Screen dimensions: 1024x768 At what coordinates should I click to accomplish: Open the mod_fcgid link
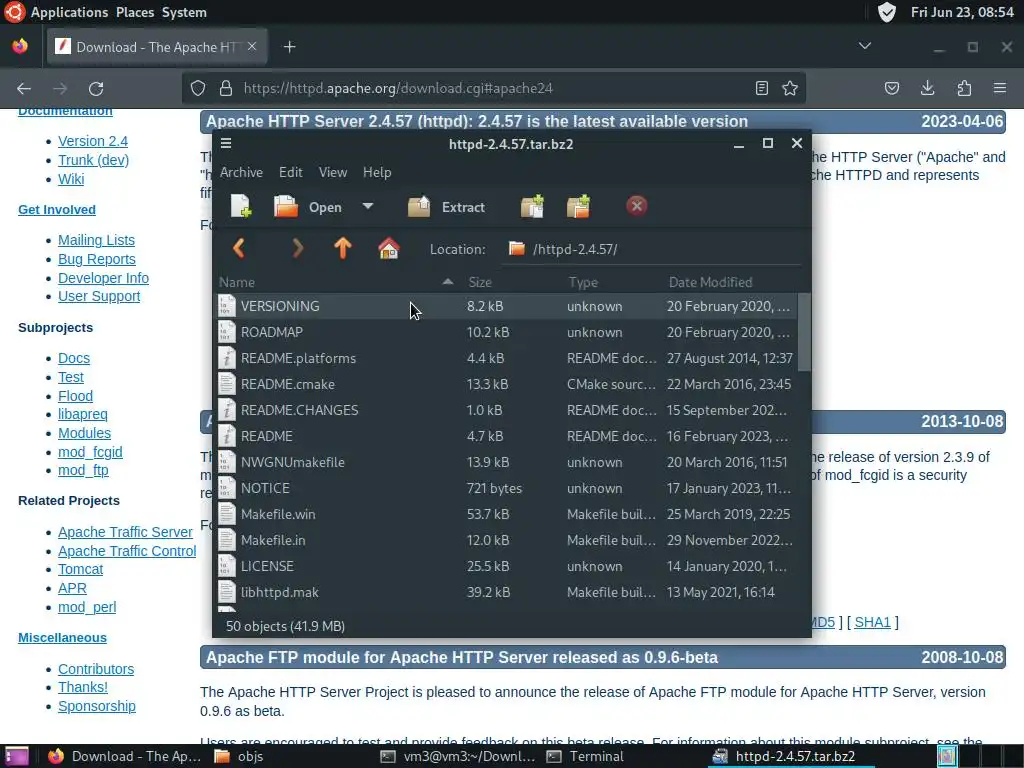(90, 452)
